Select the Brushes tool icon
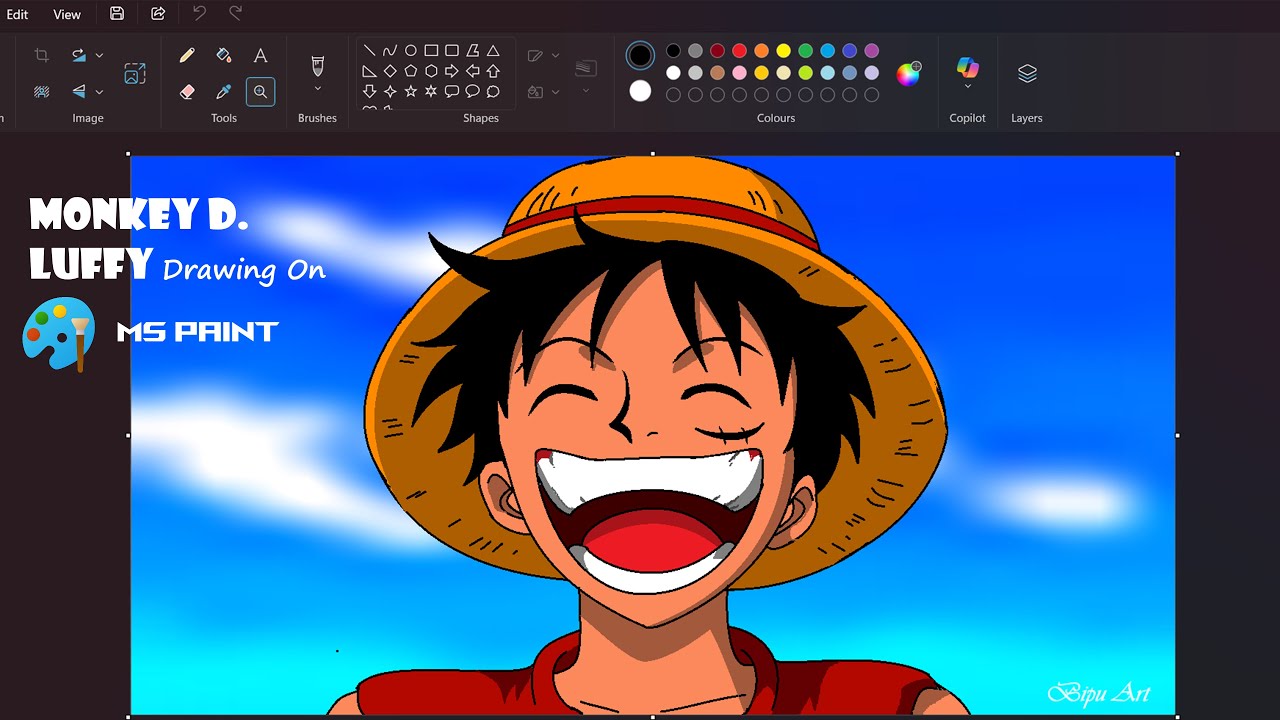 (x=318, y=66)
